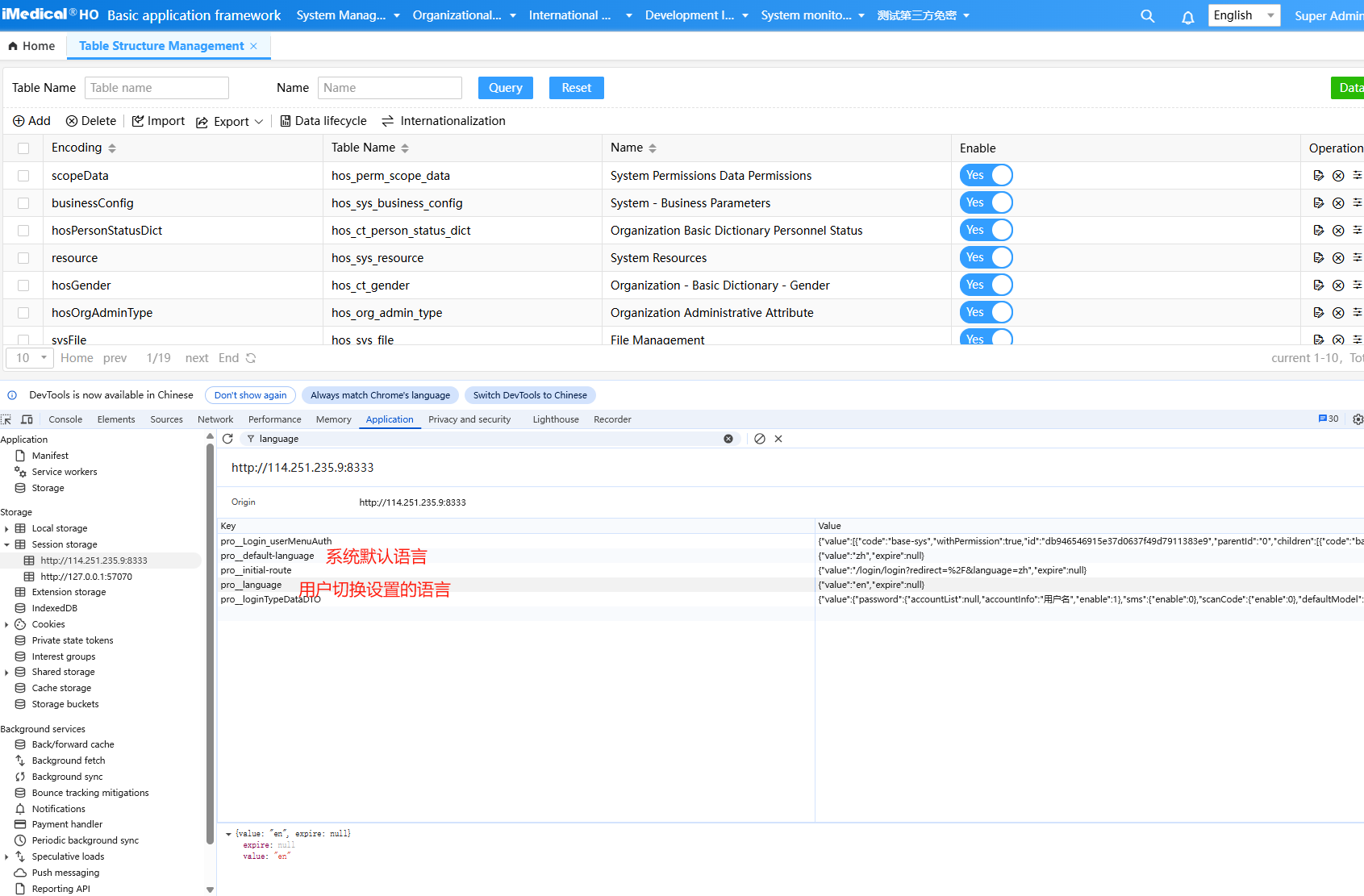This screenshot has height=896, width=1364.
Task: Click the delete icon in scopeData row
Action: point(1338,176)
